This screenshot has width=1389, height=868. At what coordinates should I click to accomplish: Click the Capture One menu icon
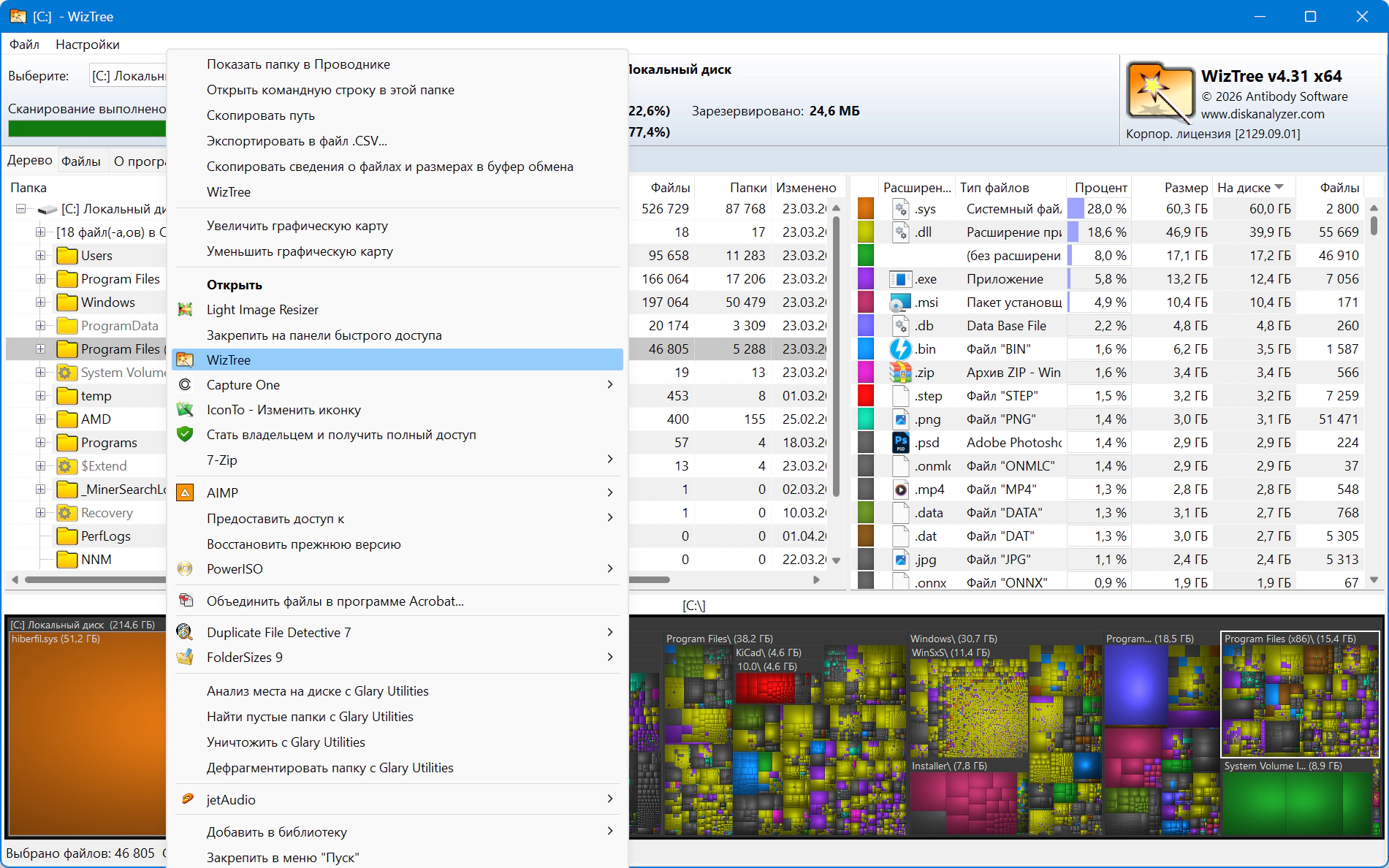186,384
